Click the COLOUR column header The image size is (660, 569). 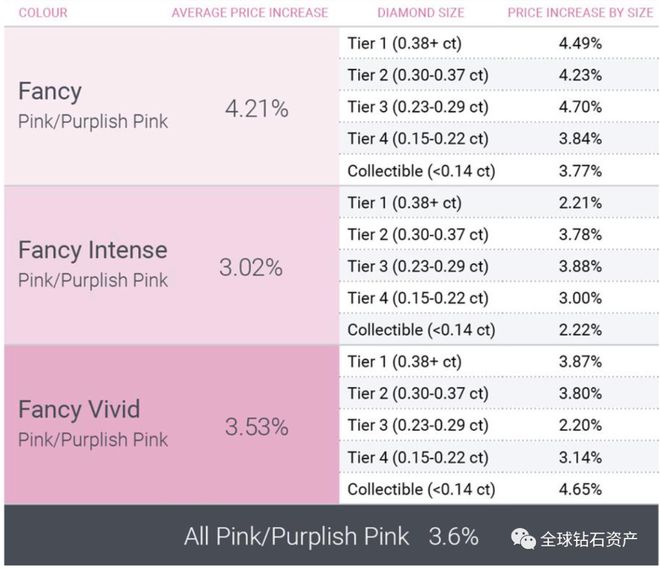(43, 13)
